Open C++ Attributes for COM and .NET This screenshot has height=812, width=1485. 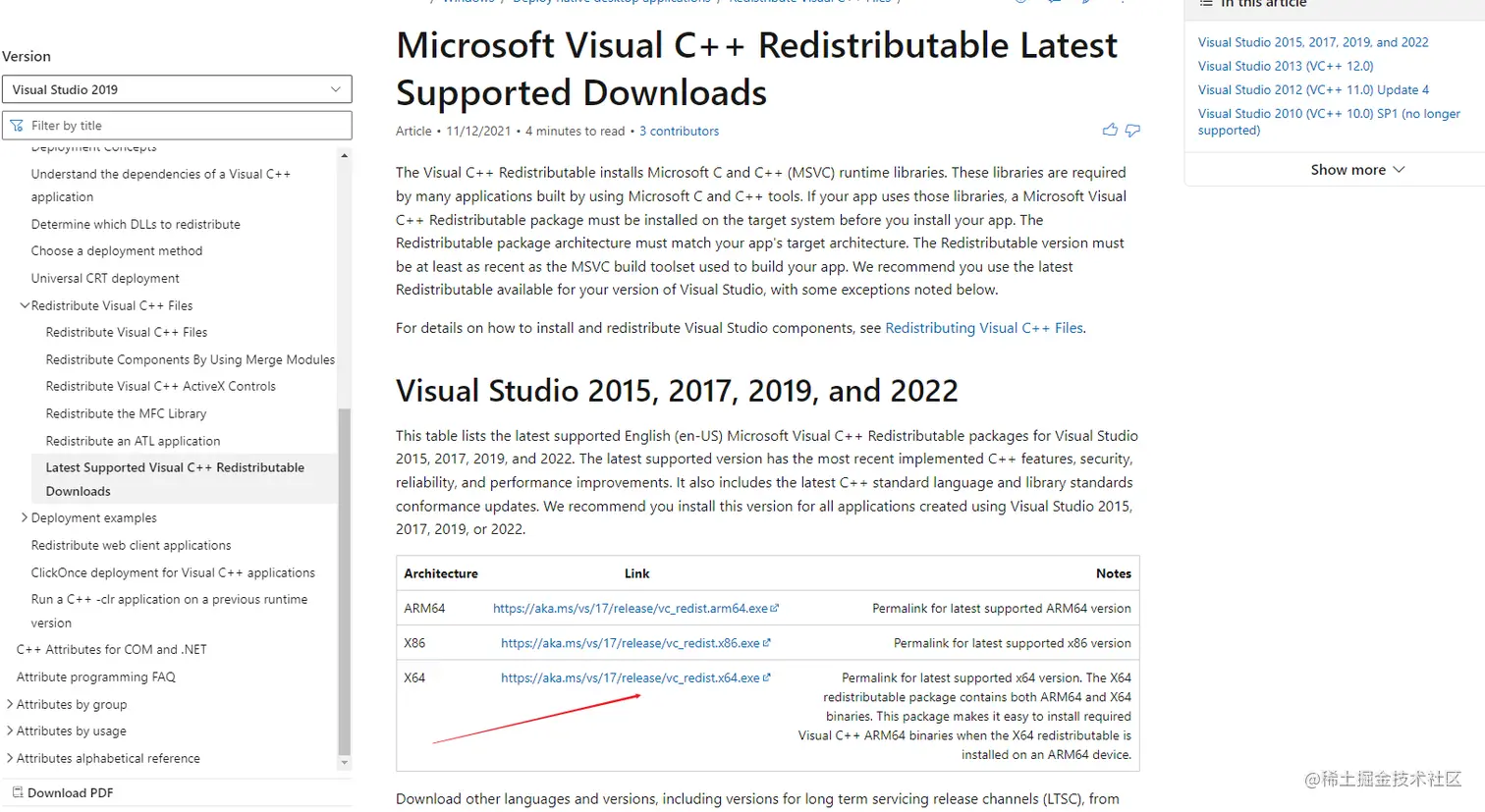coord(112,649)
